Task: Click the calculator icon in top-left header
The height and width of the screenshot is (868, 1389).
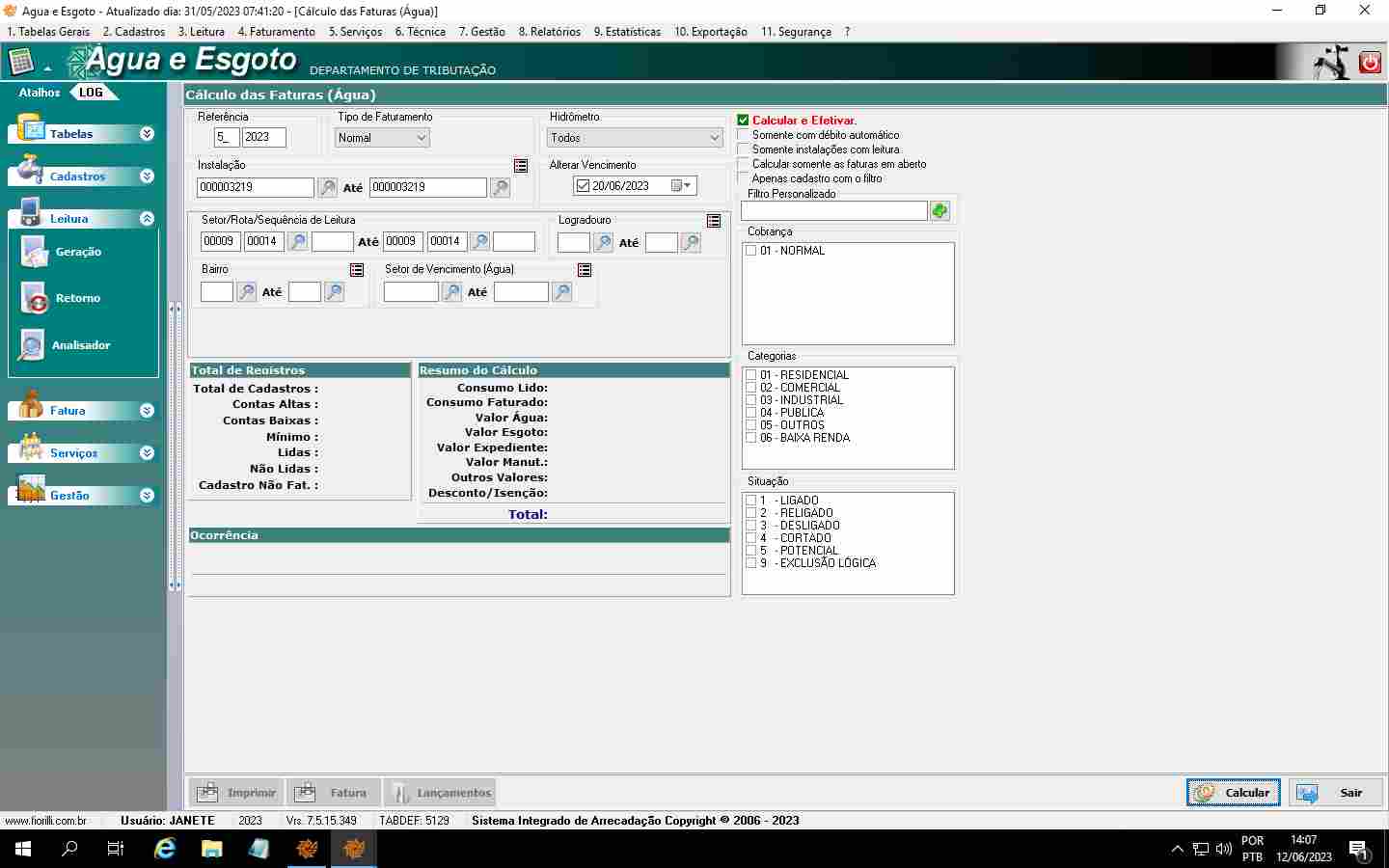Action: click(20, 63)
